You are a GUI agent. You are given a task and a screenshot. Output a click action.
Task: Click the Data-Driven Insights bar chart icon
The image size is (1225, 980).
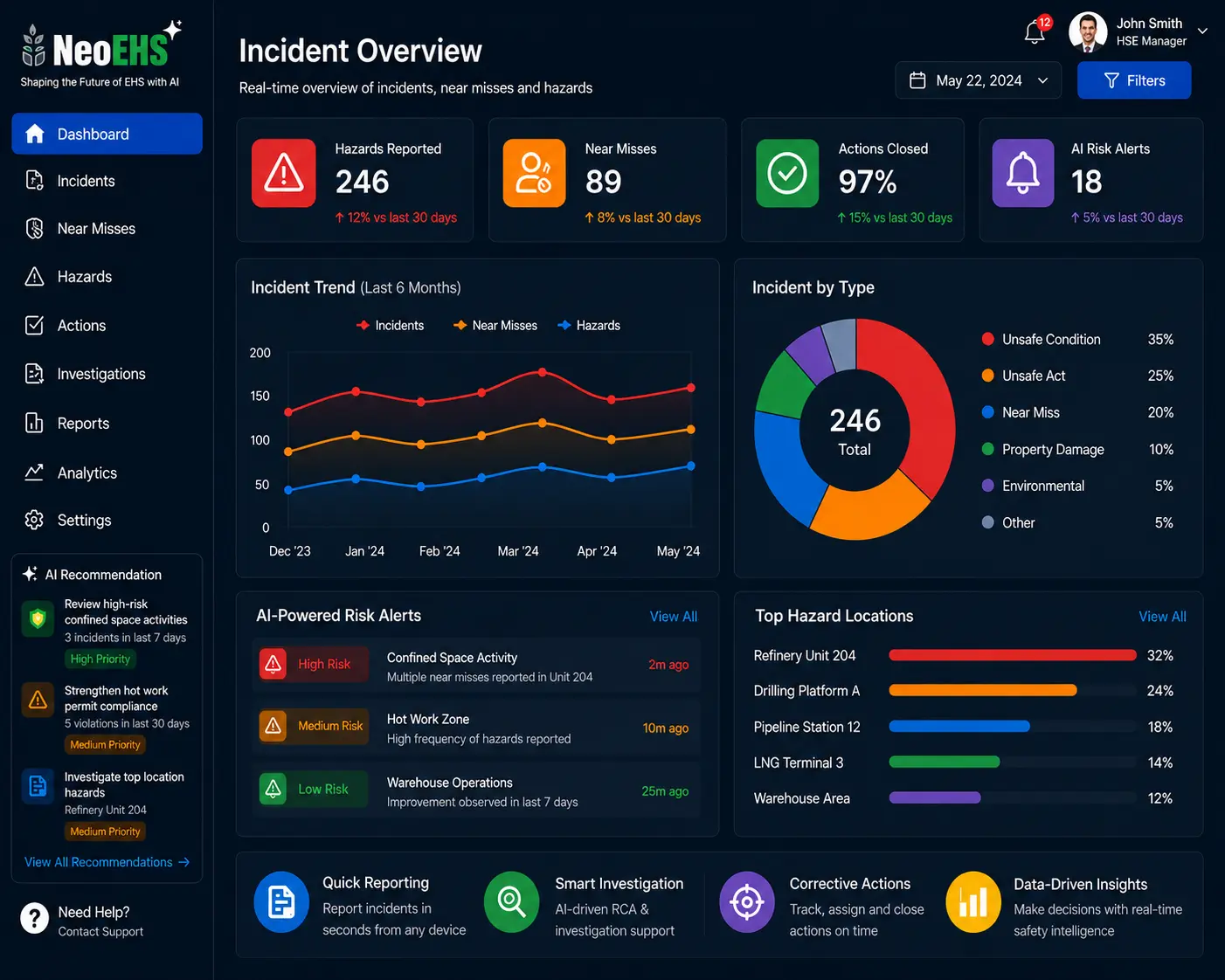pos(973,902)
